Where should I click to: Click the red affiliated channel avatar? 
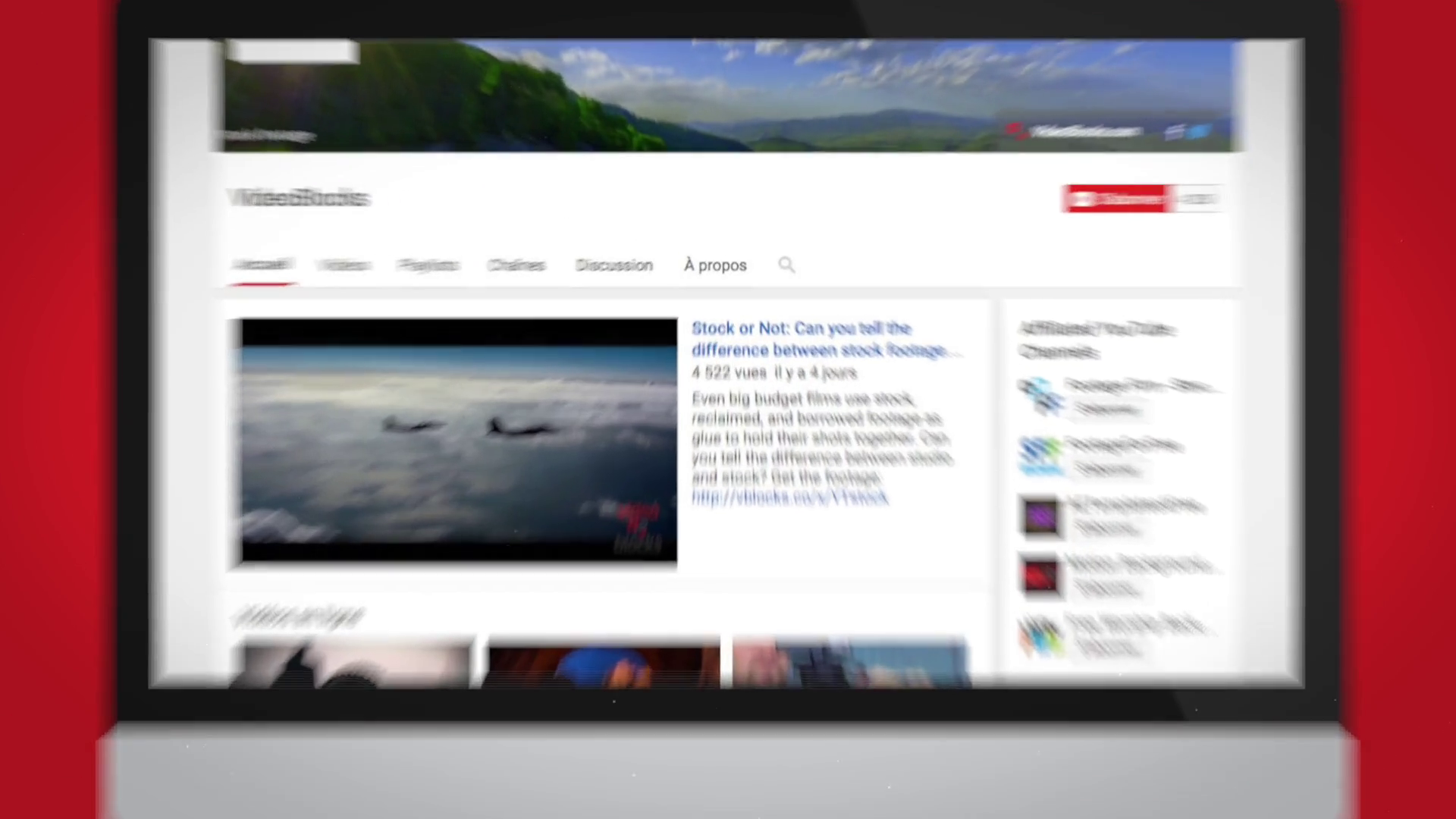coord(1040,576)
